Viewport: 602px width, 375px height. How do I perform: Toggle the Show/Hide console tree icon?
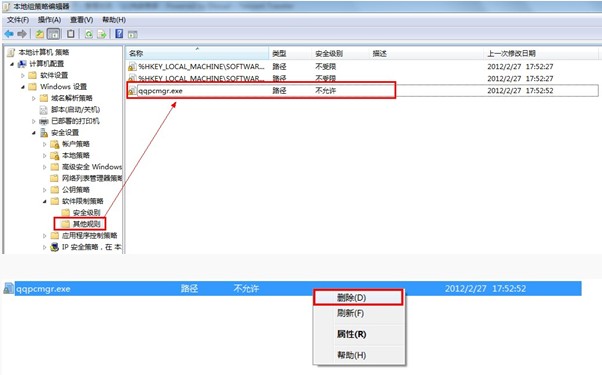point(53,34)
